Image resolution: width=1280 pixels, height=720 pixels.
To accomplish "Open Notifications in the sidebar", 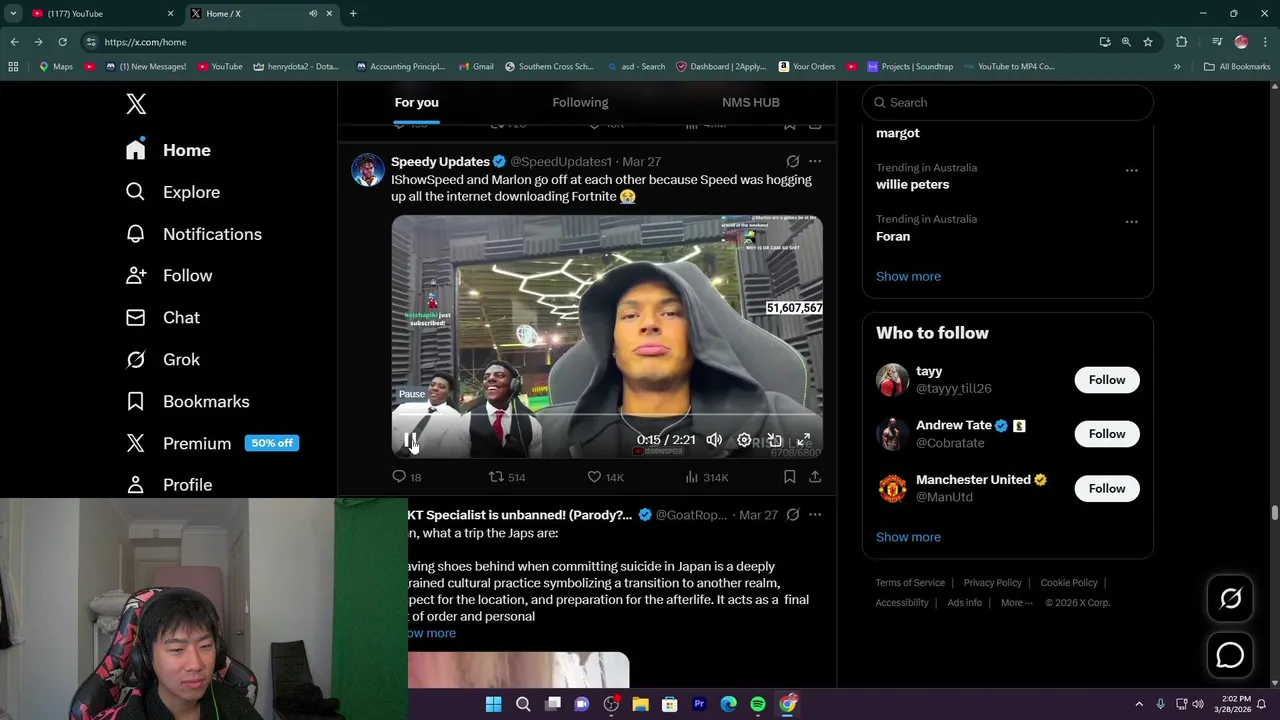I will point(193,234).
